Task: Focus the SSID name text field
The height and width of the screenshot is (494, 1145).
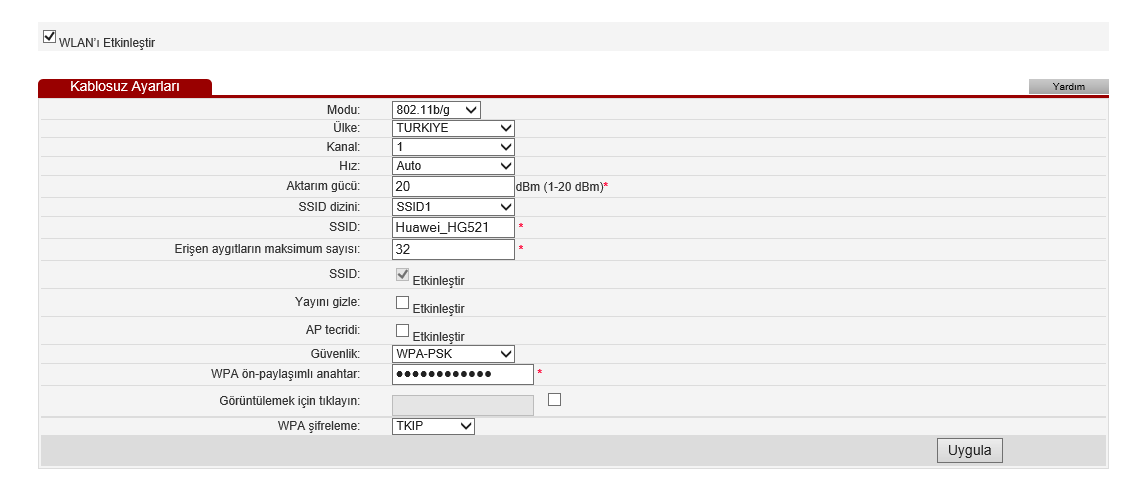Action: (452, 228)
